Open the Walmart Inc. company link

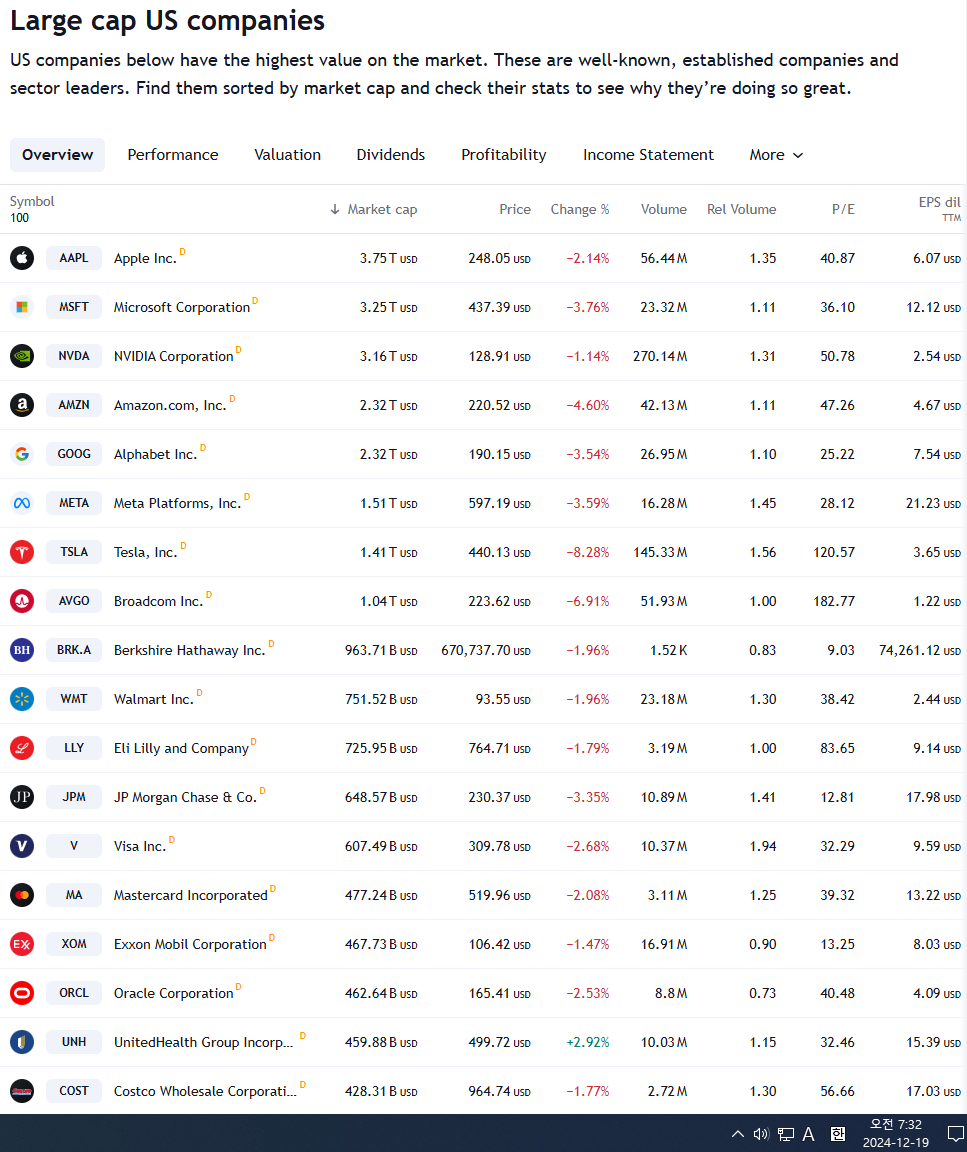(x=154, y=699)
